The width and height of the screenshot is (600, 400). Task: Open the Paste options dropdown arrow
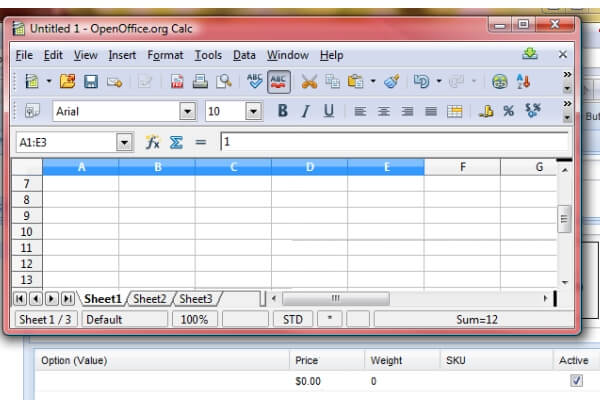pyautogui.click(x=373, y=81)
